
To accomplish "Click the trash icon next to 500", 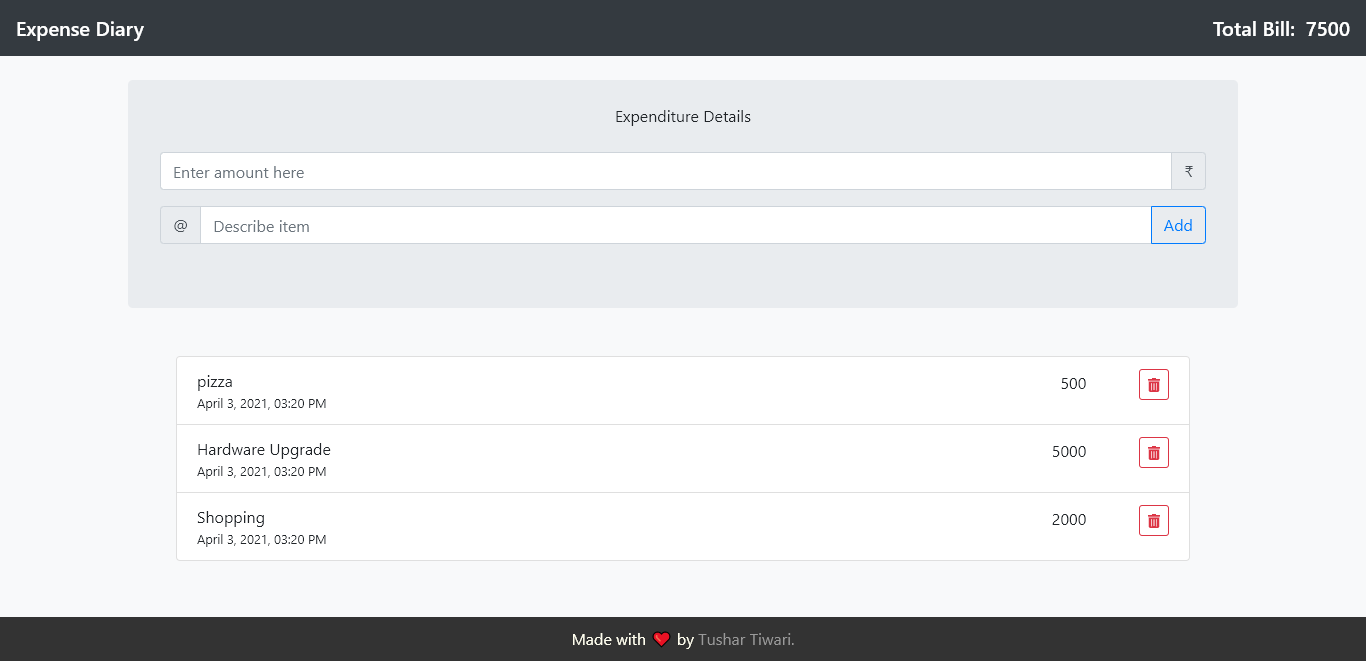I will [1153, 384].
